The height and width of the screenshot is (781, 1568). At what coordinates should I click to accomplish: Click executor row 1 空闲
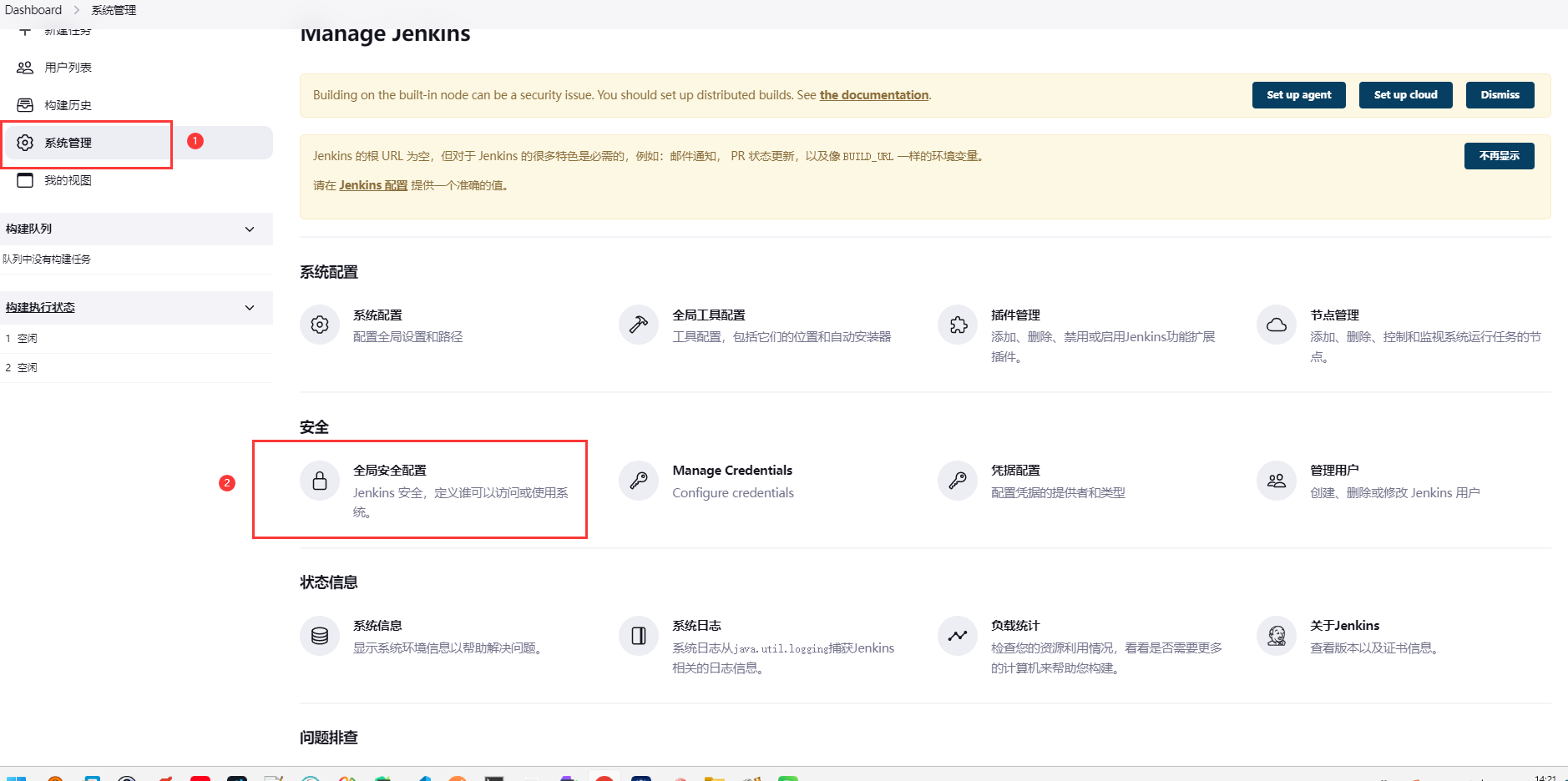(136, 339)
